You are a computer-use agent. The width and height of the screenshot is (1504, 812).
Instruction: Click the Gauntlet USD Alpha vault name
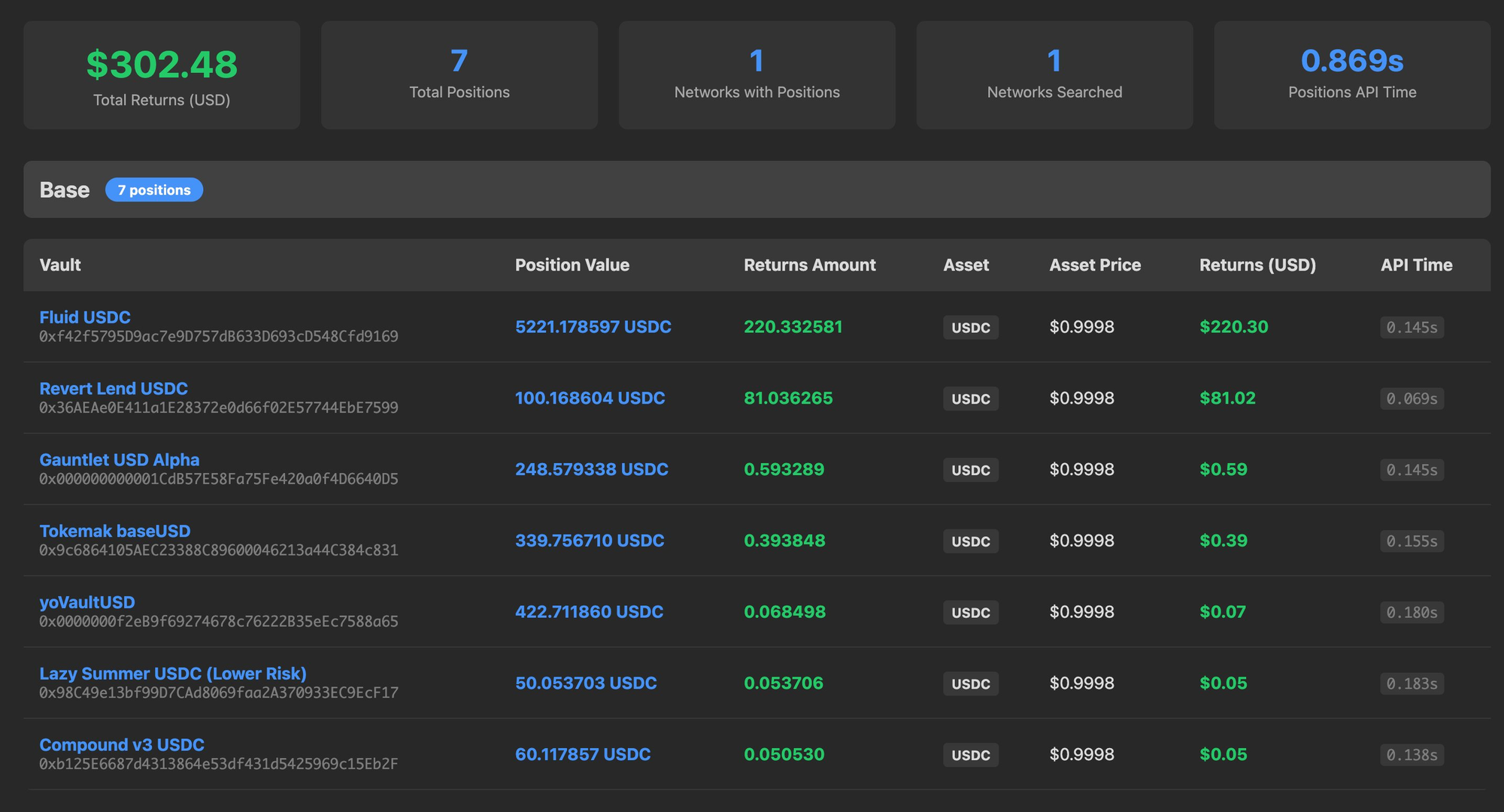(x=120, y=460)
